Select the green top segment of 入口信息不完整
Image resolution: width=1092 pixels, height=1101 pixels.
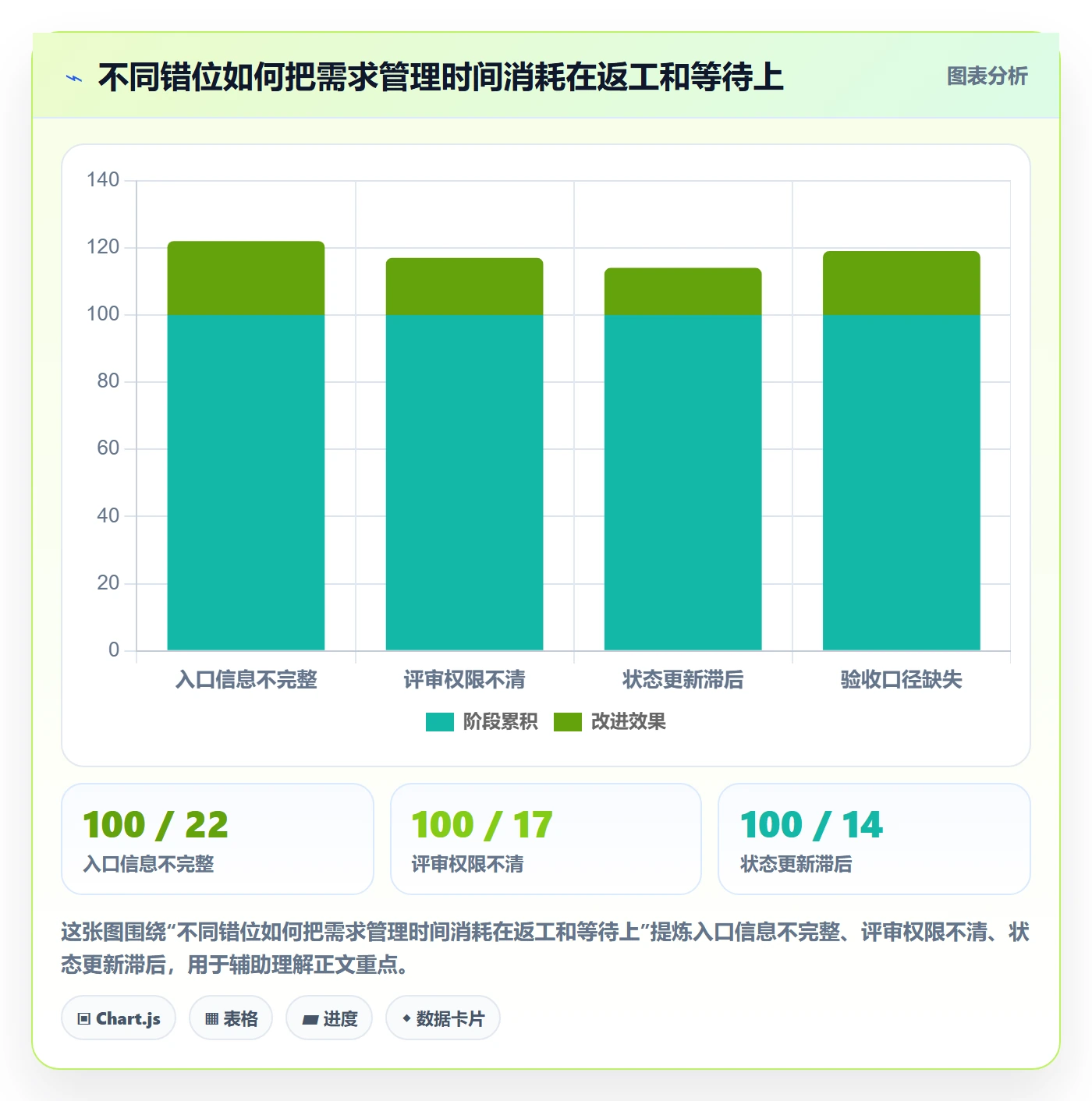246,278
